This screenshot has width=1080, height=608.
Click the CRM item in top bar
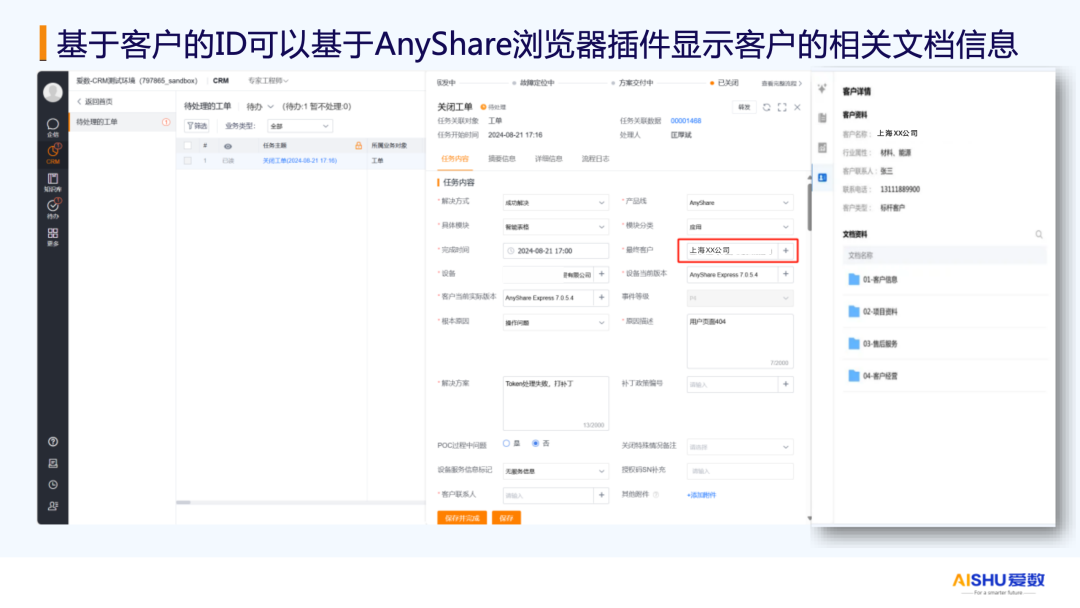coord(220,81)
